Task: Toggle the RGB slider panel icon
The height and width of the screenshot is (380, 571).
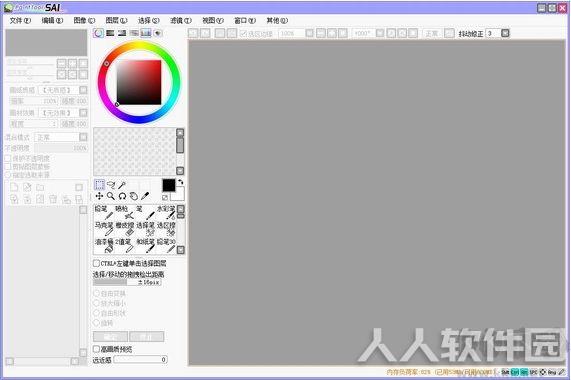Action: pos(110,33)
